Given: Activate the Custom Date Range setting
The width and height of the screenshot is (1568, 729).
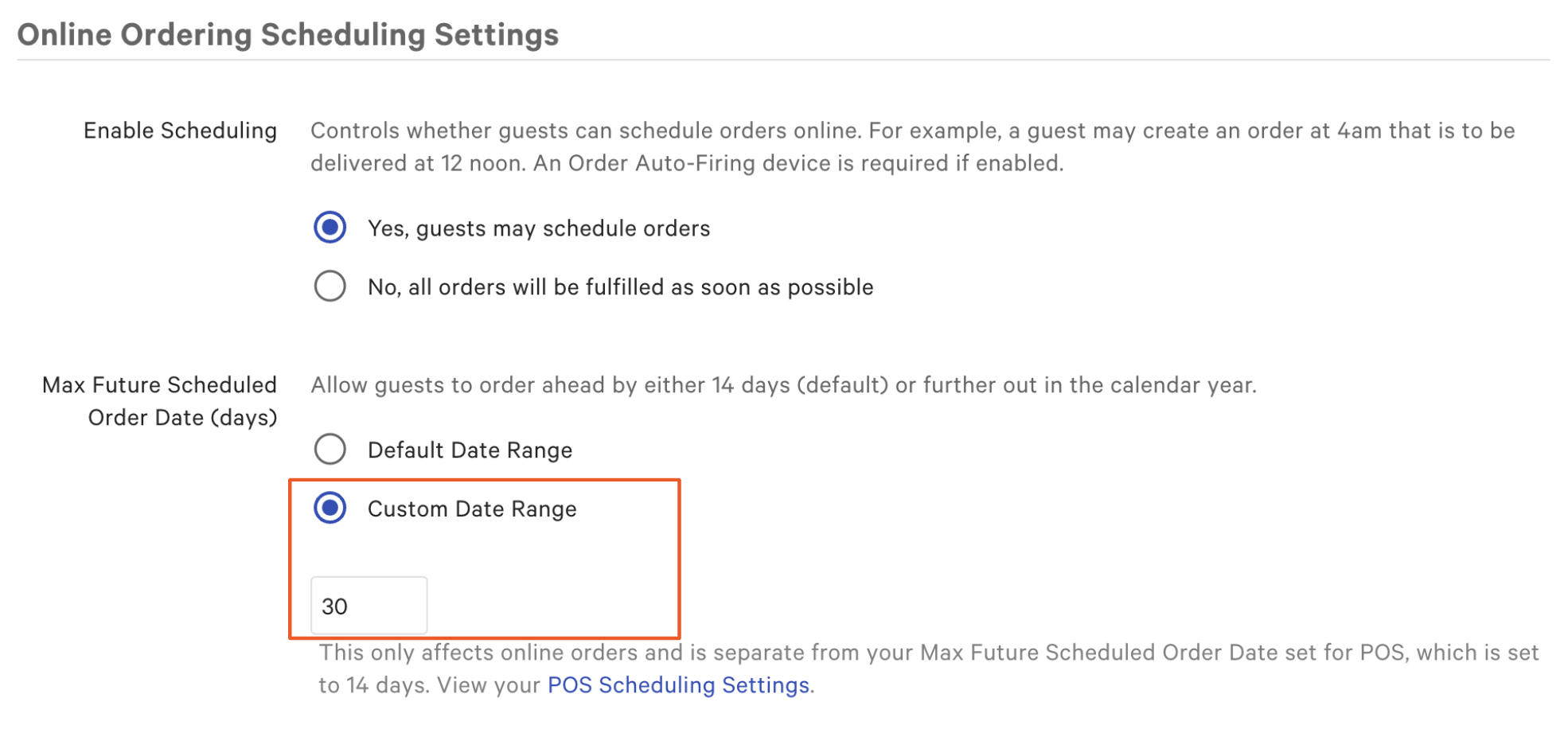Looking at the screenshot, I should [x=330, y=509].
